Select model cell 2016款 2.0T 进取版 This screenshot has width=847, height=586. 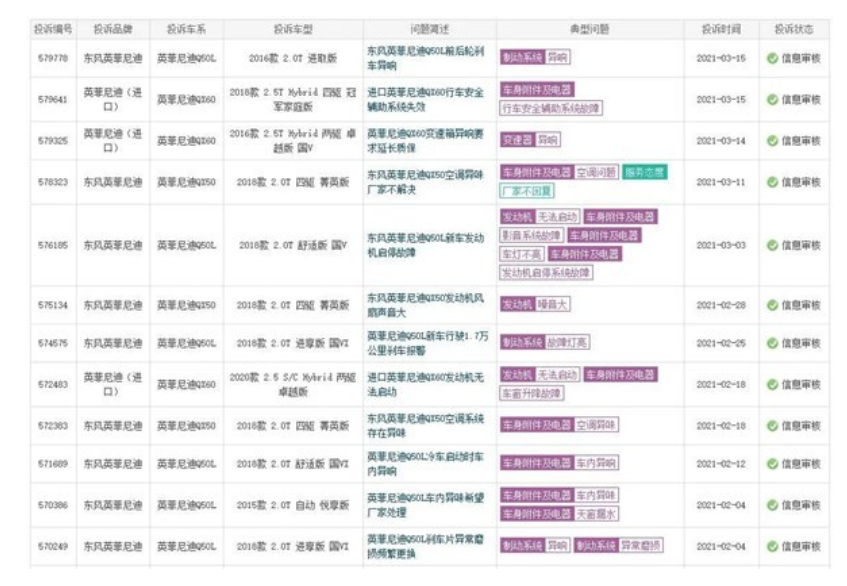(x=293, y=58)
